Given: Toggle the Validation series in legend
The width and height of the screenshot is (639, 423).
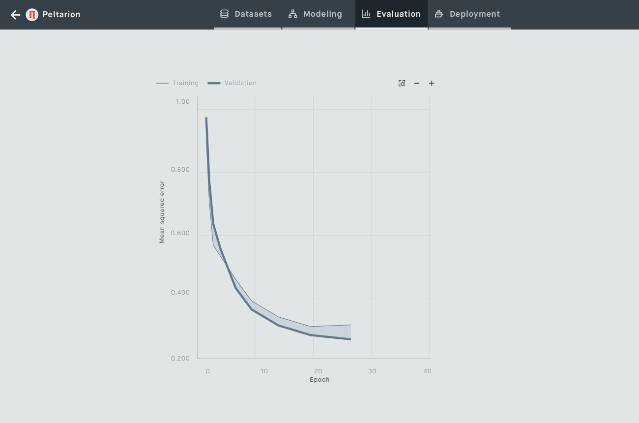Looking at the screenshot, I should click(233, 83).
